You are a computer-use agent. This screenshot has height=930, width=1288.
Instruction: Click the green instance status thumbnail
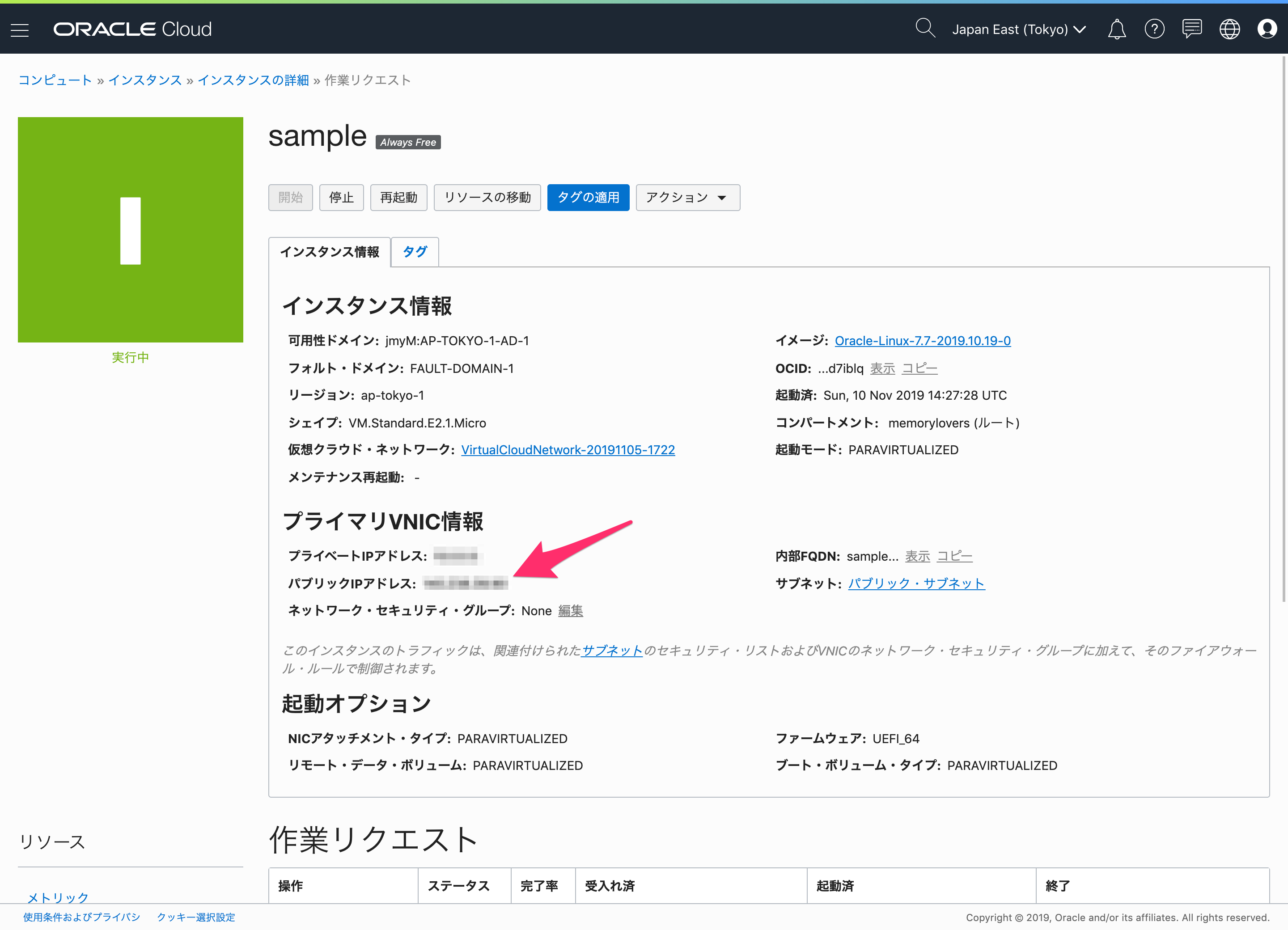[131, 230]
